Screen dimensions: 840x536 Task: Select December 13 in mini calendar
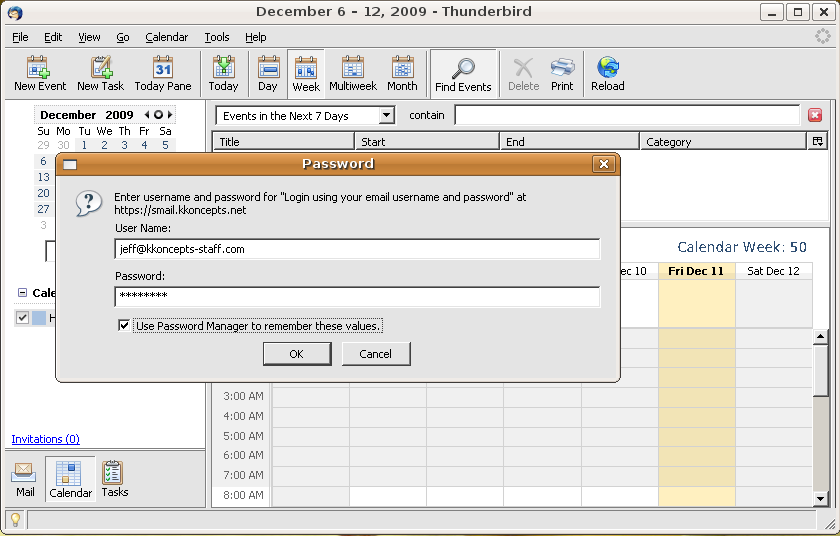[43, 177]
